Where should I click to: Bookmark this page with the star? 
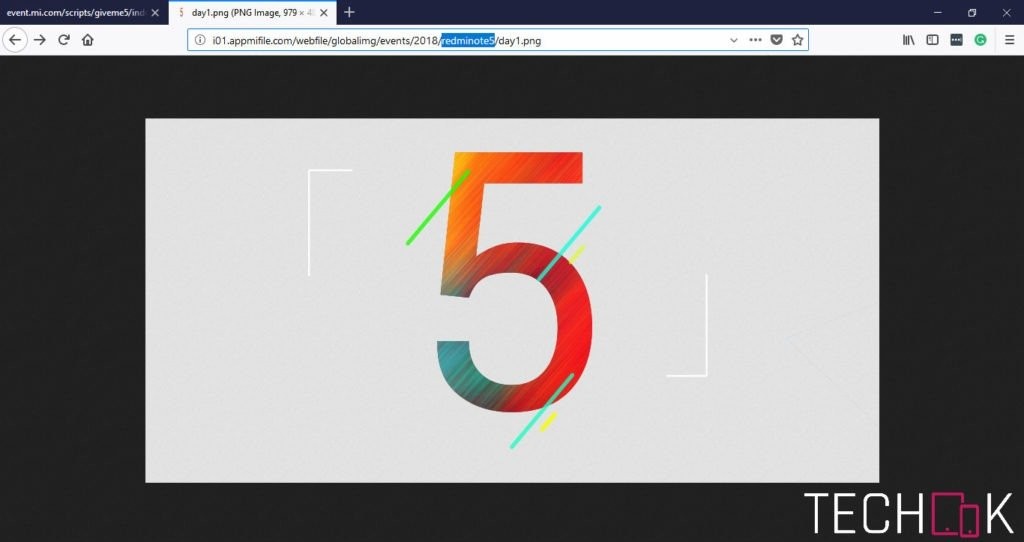click(797, 40)
